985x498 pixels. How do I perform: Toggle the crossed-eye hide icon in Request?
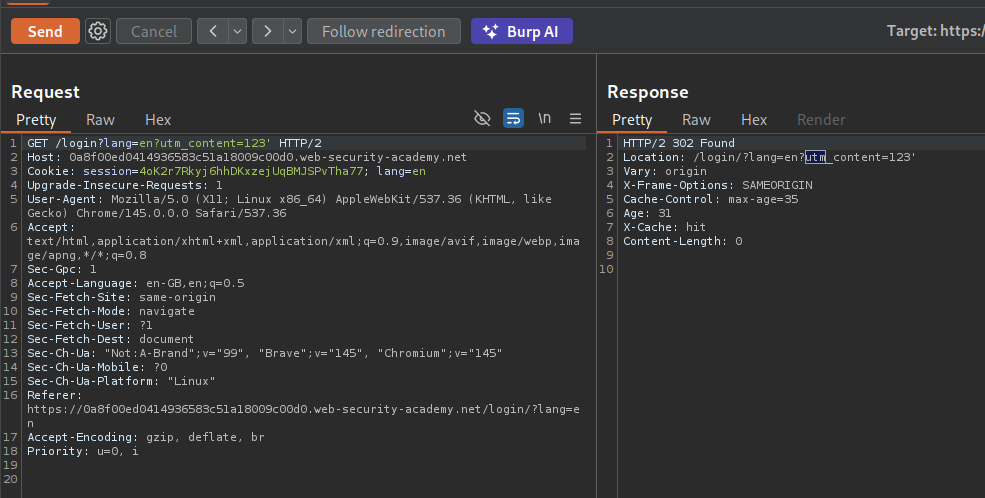tap(482, 118)
